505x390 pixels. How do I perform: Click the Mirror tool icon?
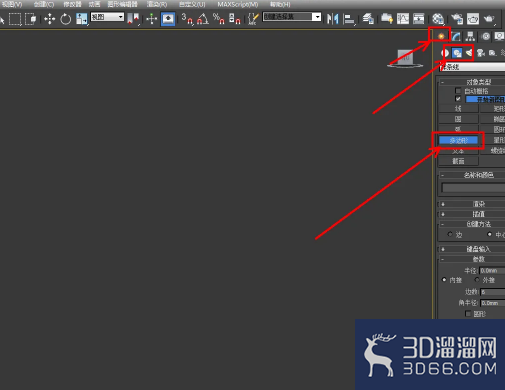point(332,19)
